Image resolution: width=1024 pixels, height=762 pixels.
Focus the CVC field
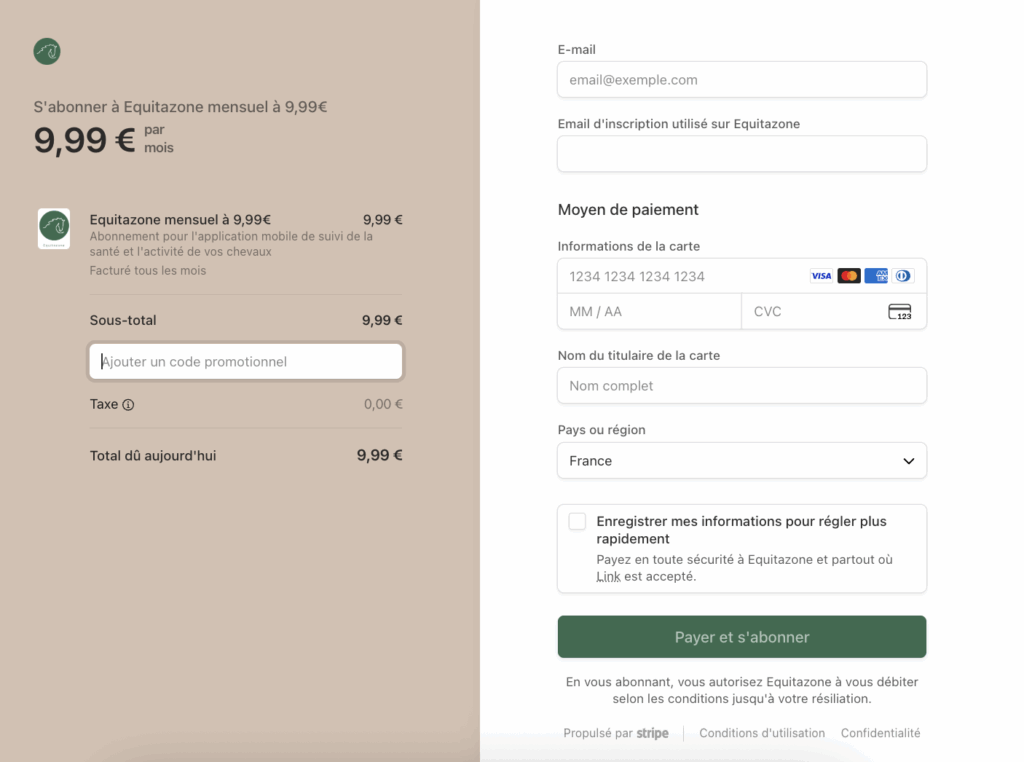(x=834, y=311)
